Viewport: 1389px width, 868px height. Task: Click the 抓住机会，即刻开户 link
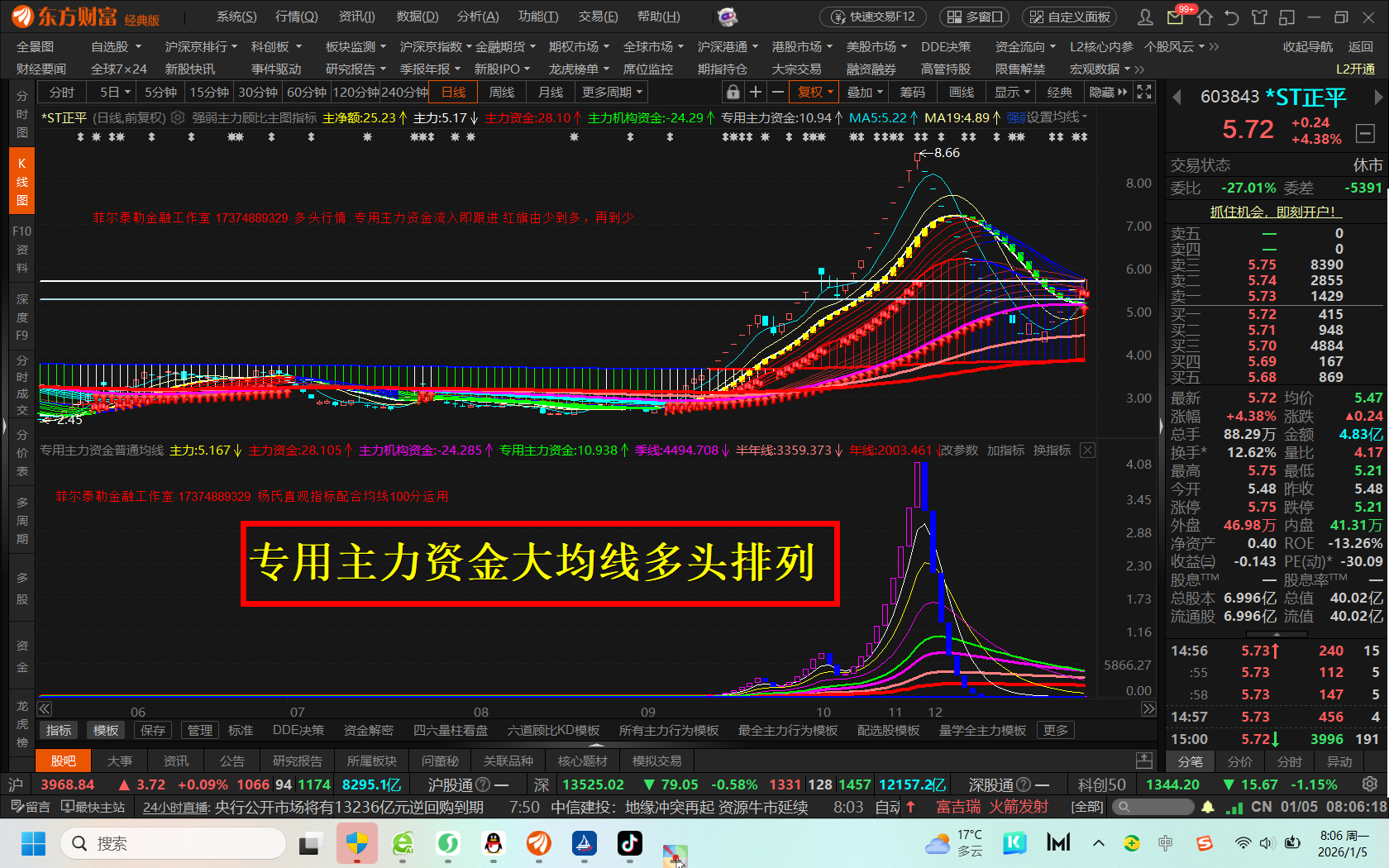pos(1274,212)
